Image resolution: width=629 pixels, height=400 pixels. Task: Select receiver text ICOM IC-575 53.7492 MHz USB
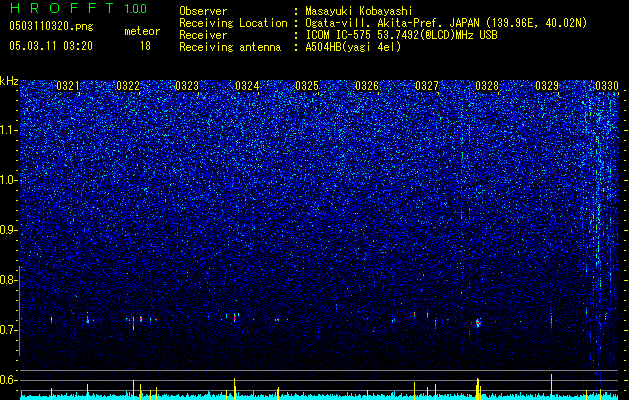pyautogui.click(x=402, y=35)
